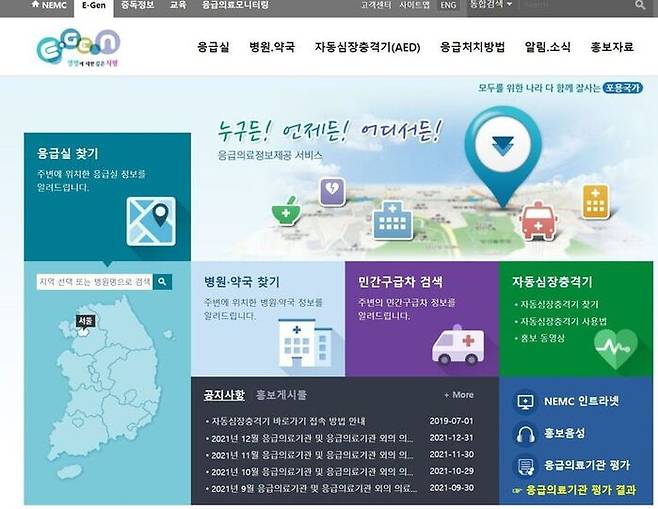Click the ambulance icon in 민간구급차 검색 tile
Viewport: 658px width, 509px height.
tap(458, 345)
